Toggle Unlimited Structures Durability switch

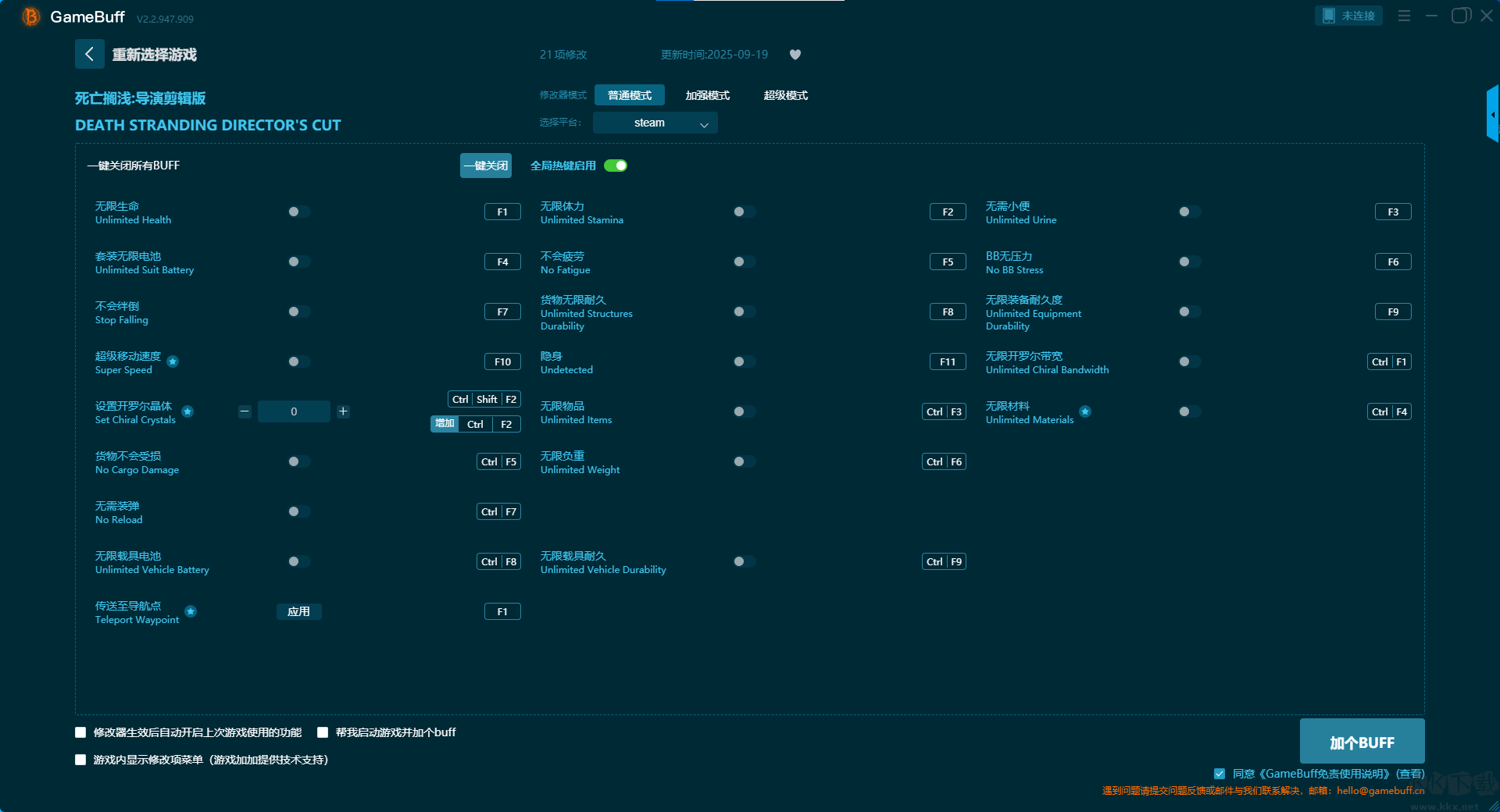(745, 312)
